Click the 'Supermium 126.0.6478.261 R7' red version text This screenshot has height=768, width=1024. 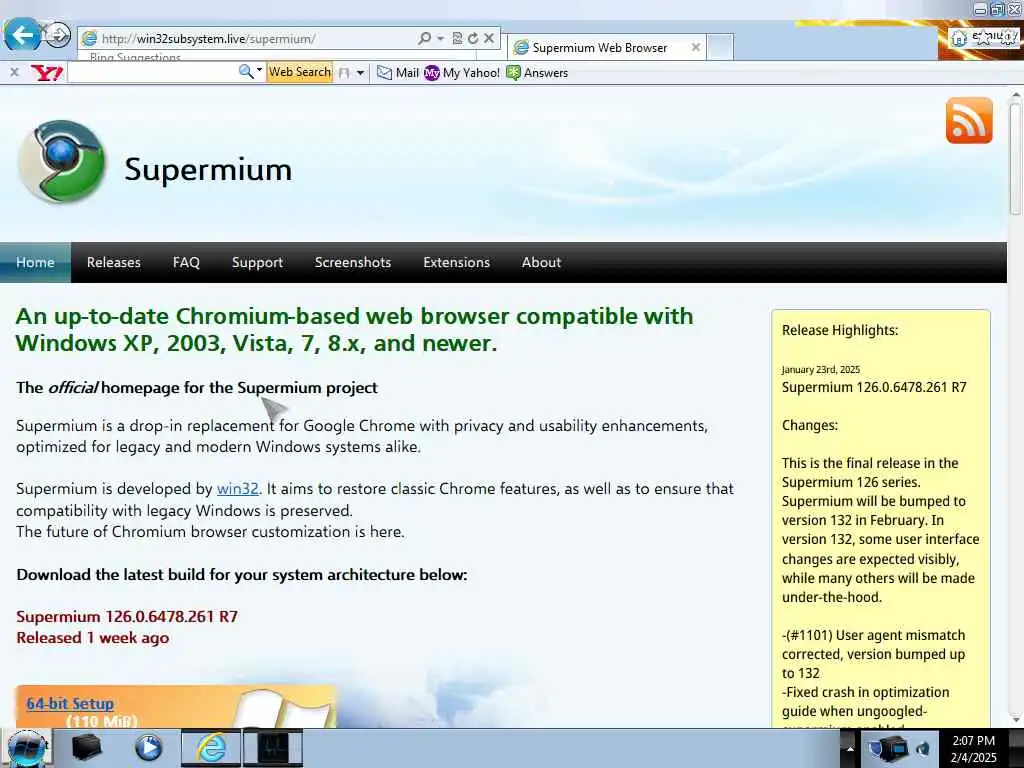coord(127,616)
